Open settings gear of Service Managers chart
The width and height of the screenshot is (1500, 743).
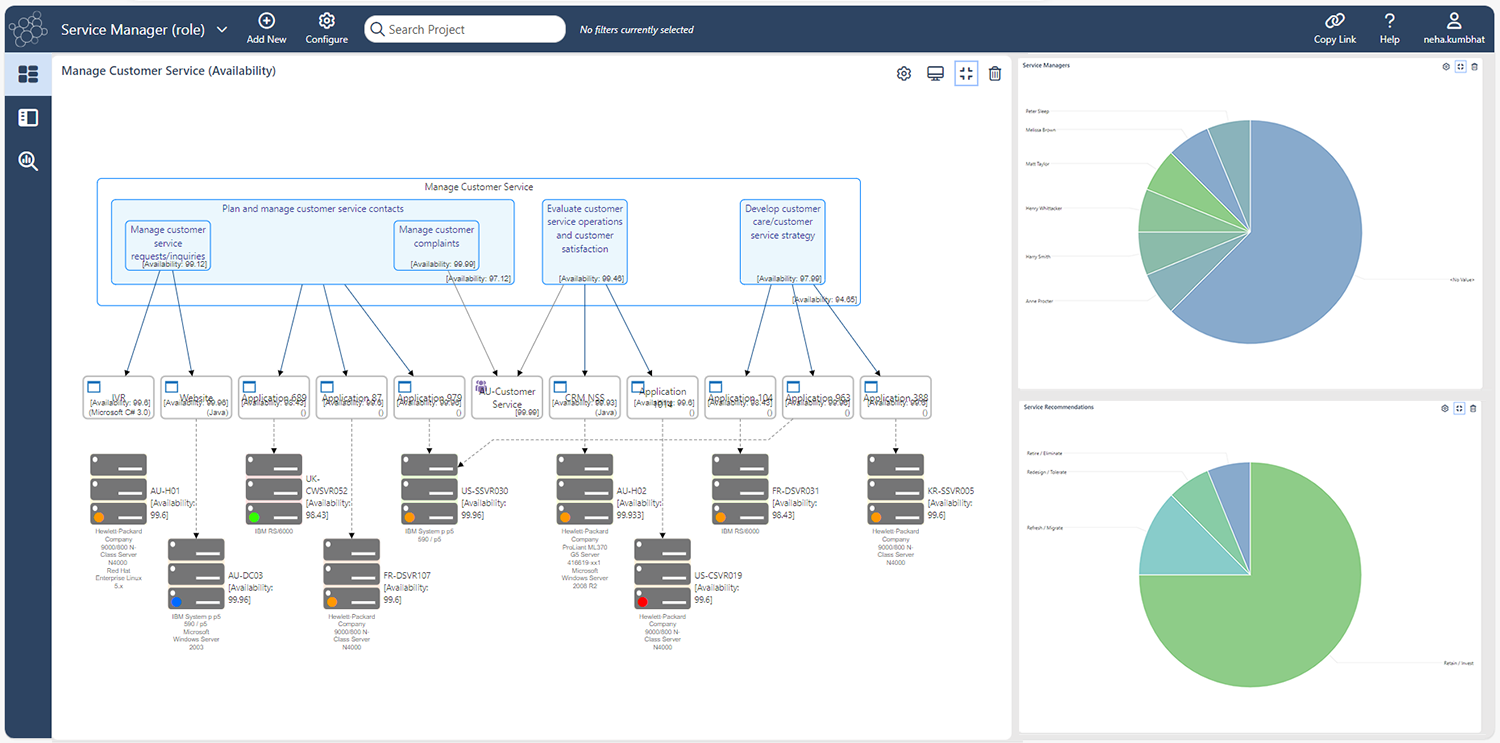[x=1445, y=67]
